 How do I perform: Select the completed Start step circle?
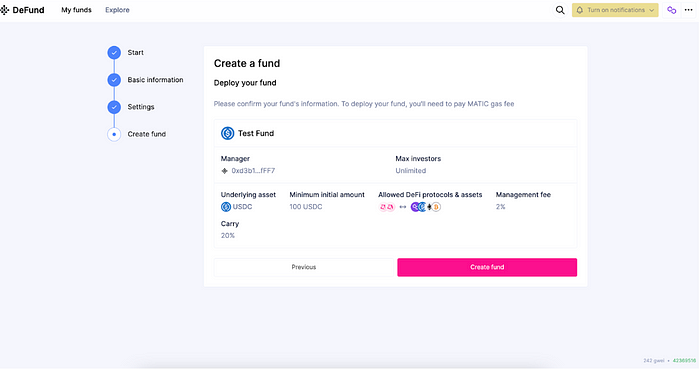114,53
